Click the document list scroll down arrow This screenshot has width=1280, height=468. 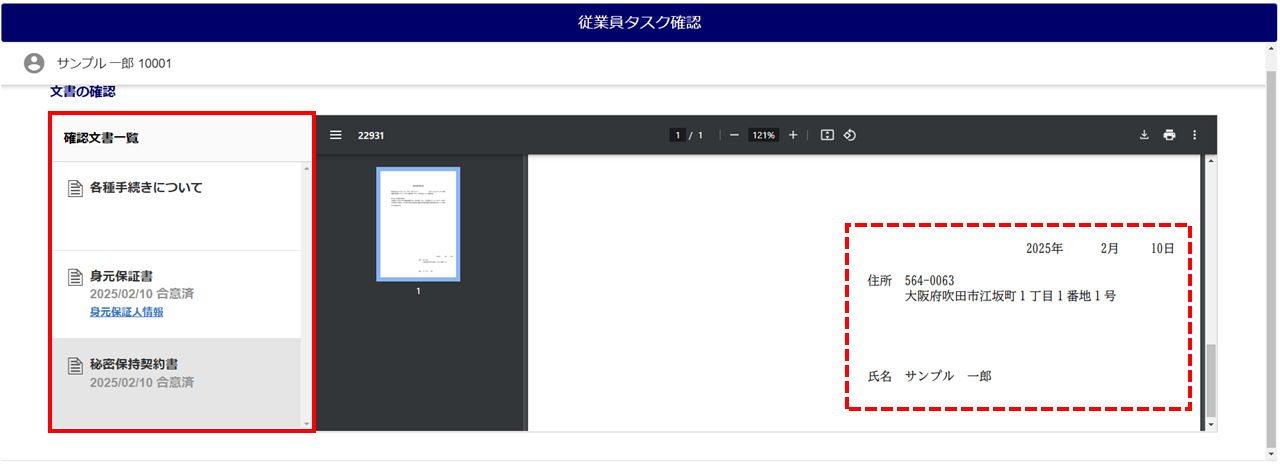306,424
